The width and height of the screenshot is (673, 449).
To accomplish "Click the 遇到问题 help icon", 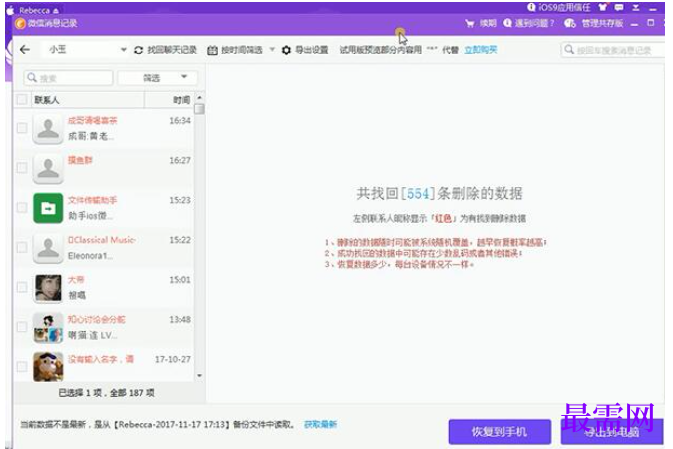I will (x=507, y=23).
